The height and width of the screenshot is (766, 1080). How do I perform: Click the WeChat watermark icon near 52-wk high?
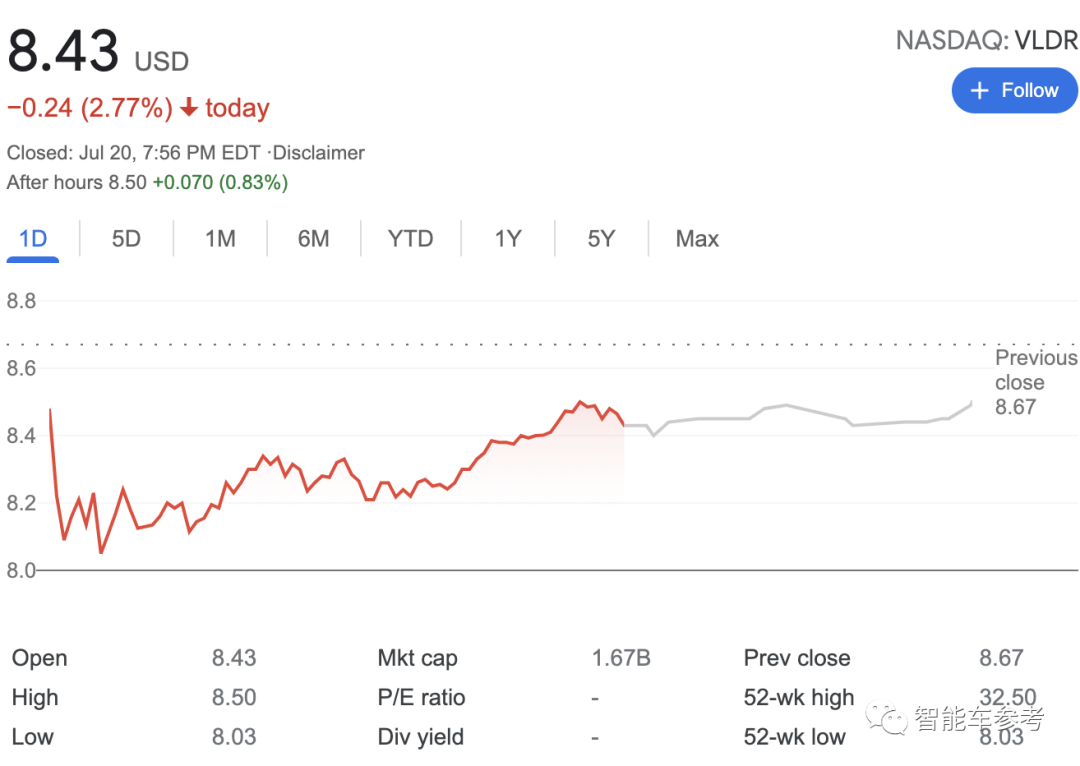886,714
